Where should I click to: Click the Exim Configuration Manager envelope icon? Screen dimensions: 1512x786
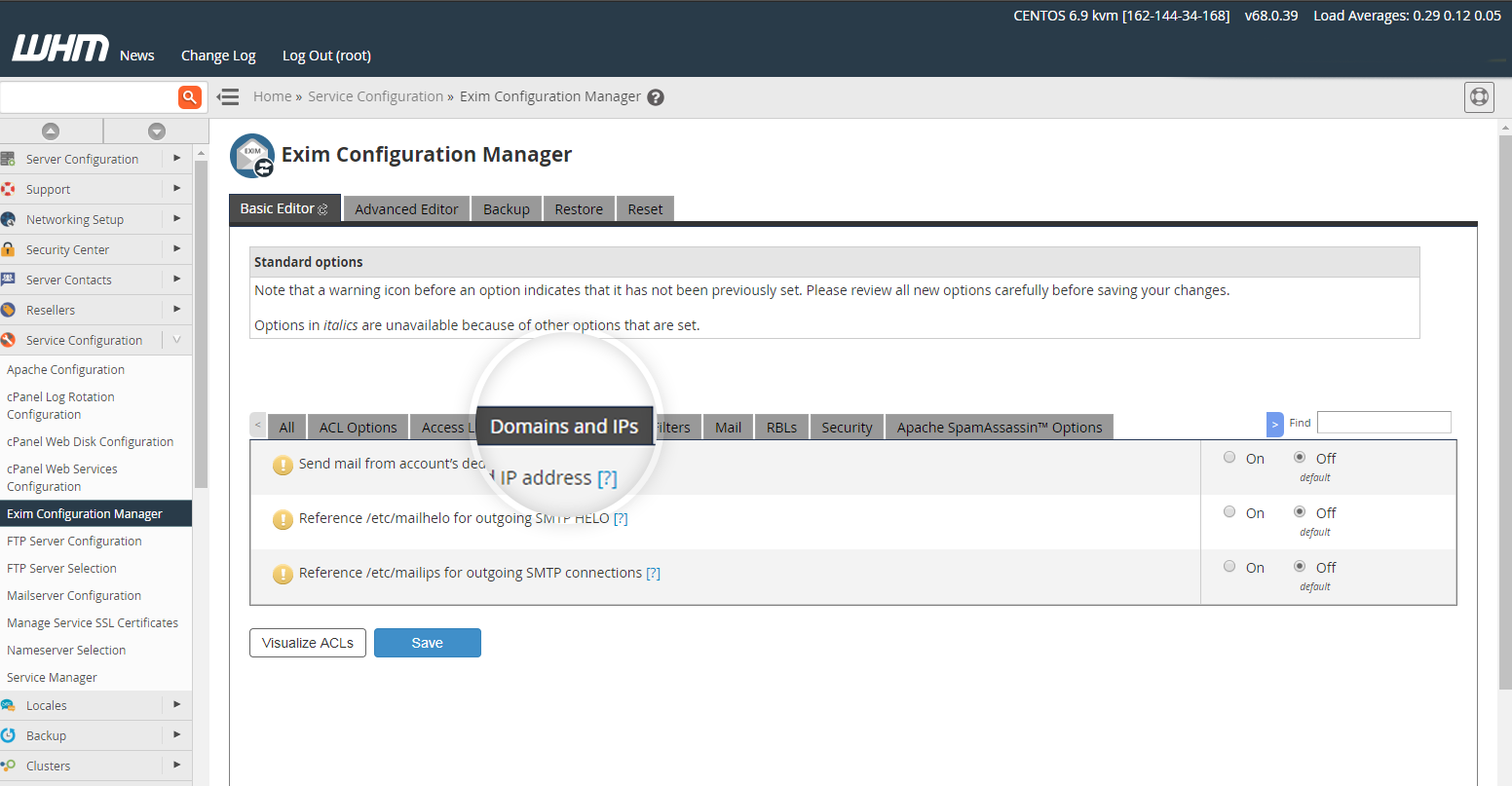(x=252, y=156)
